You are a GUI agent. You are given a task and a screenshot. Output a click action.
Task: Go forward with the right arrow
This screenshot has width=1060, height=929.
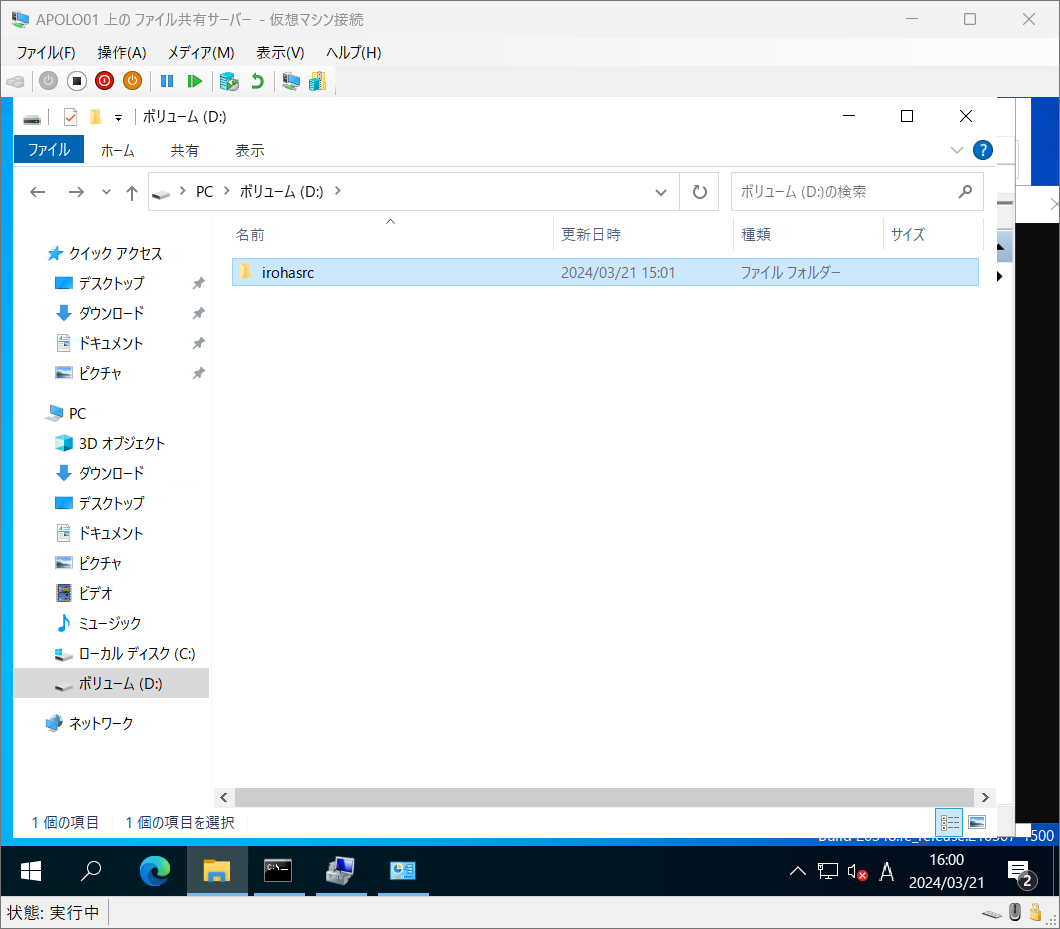tap(76, 192)
